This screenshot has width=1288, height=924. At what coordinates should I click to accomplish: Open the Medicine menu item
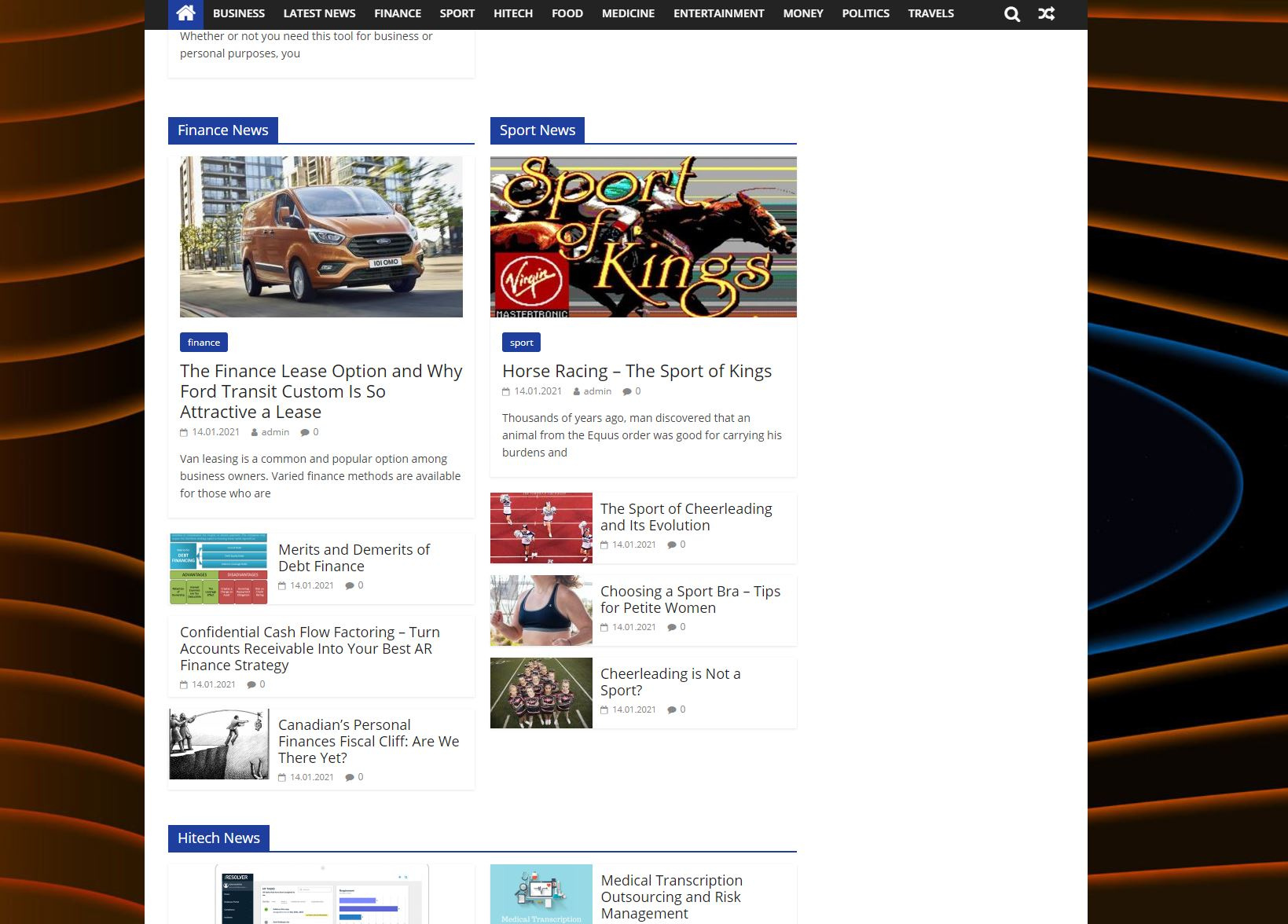(628, 13)
